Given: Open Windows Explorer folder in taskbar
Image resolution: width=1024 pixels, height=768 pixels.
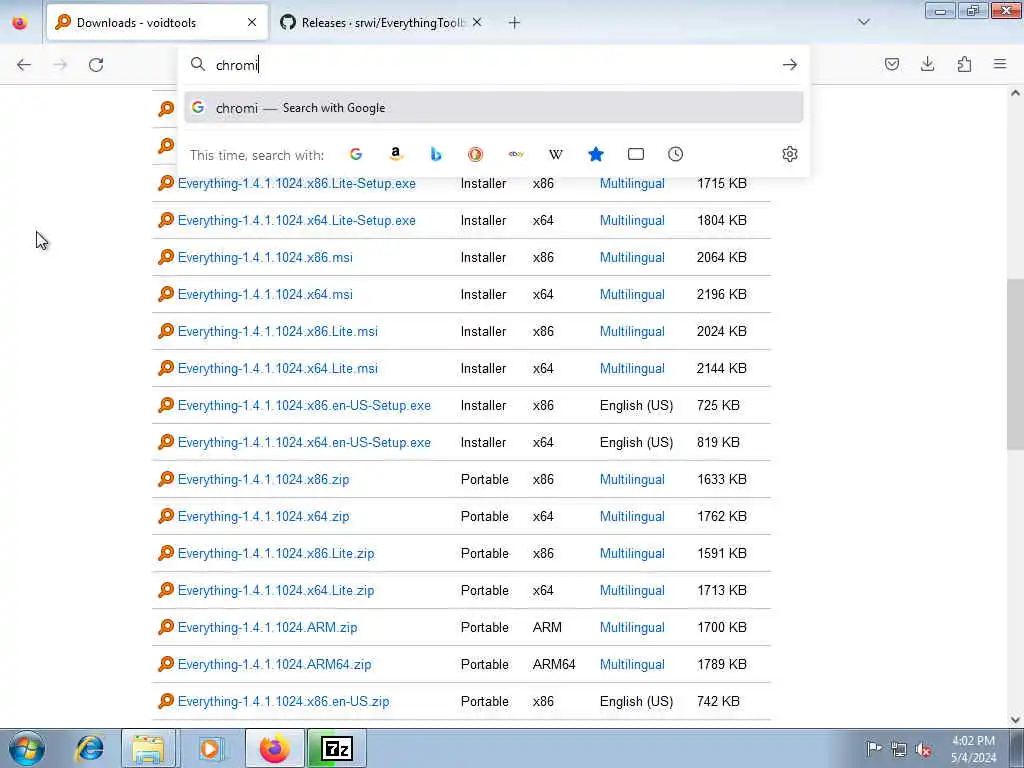Looking at the screenshot, I should (x=149, y=748).
